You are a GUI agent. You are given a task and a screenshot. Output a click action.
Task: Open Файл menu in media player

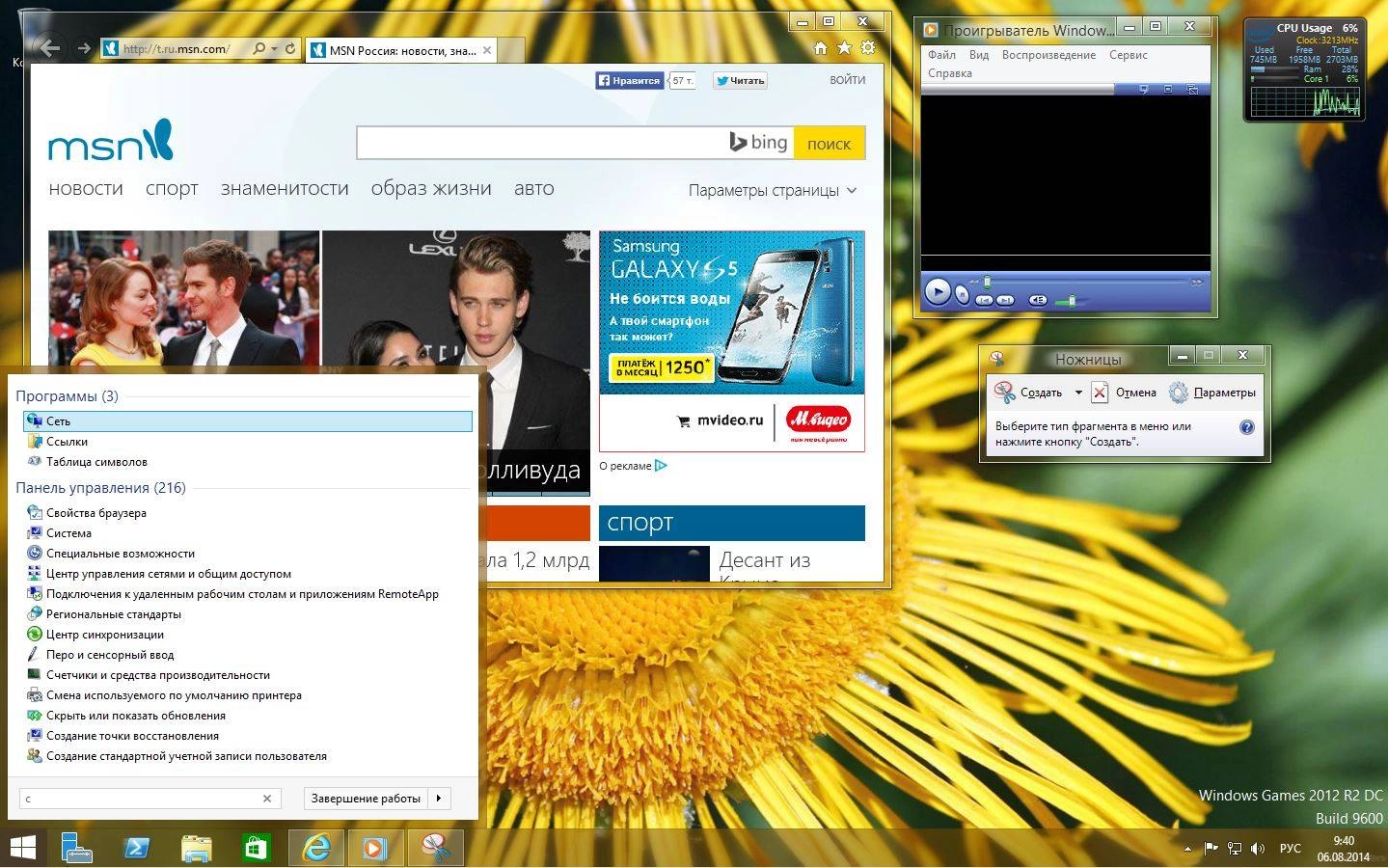(x=941, y=55)
